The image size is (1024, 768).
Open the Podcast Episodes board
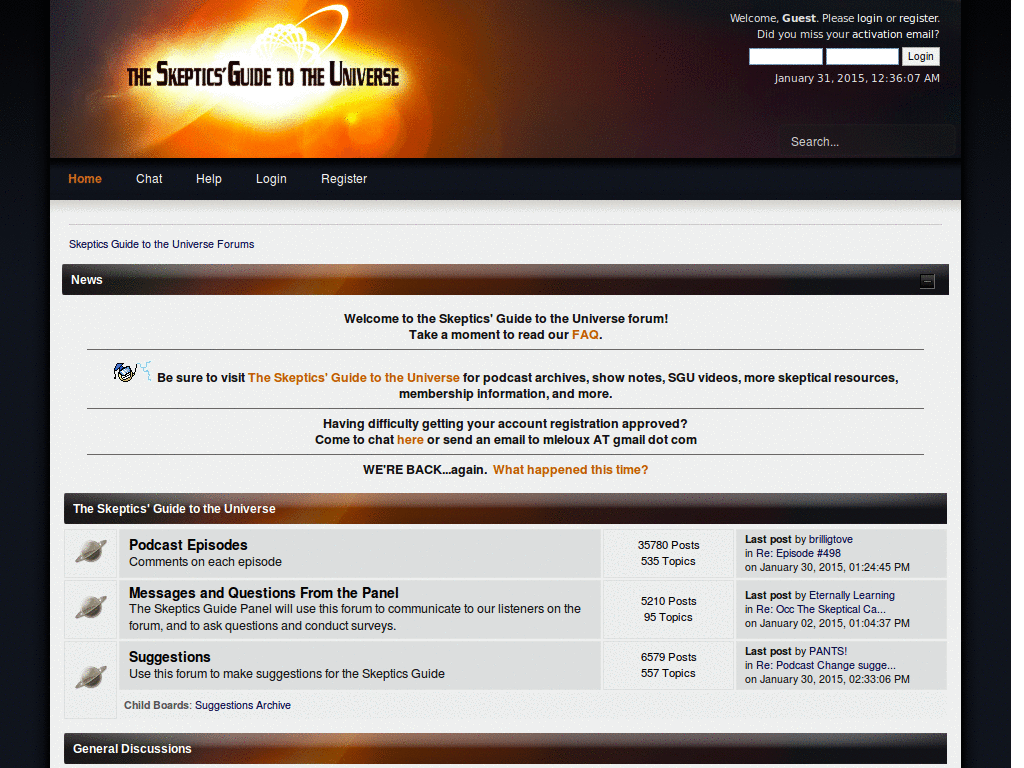(188, 545)
